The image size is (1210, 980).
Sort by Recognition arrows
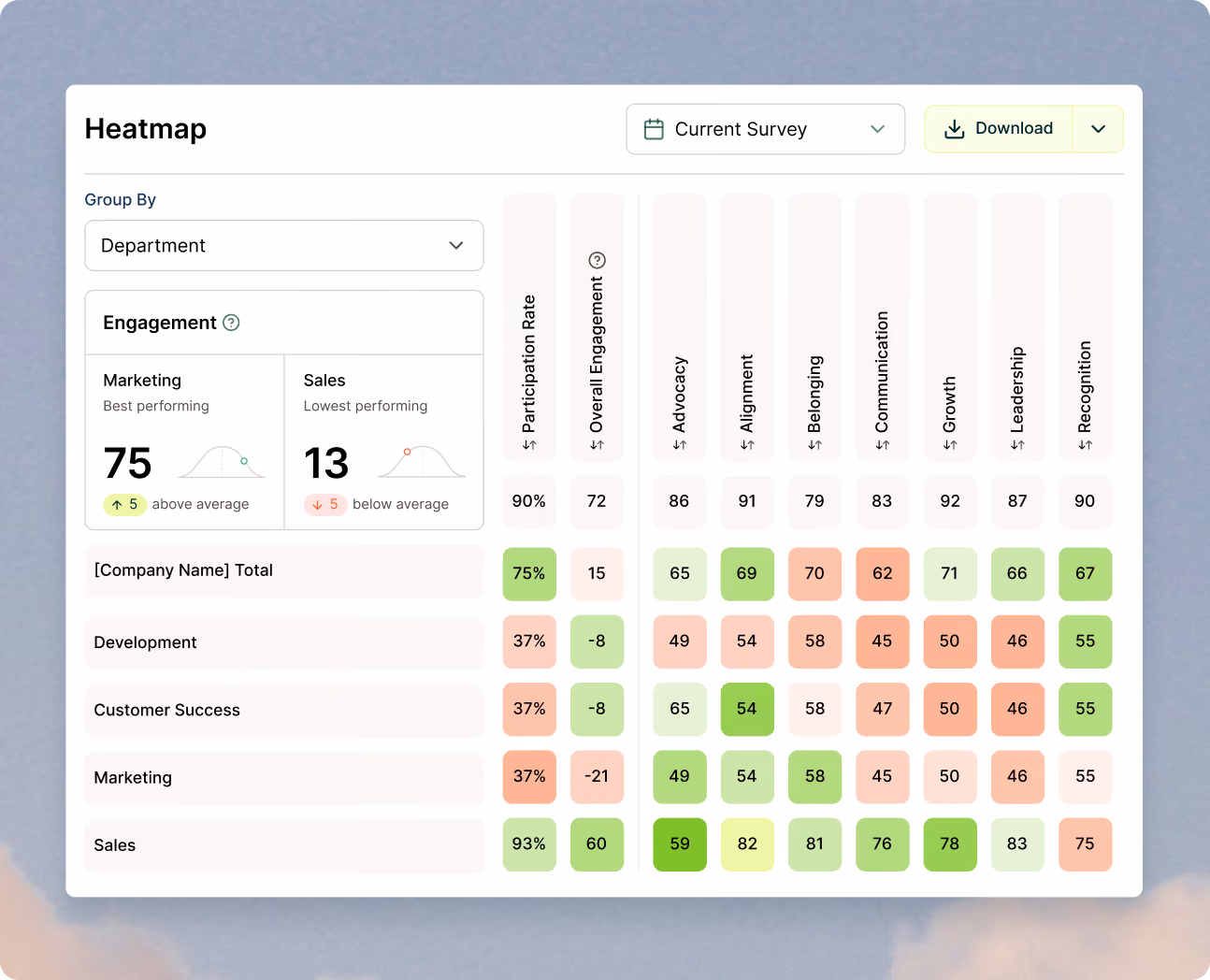click(1085, 445)
